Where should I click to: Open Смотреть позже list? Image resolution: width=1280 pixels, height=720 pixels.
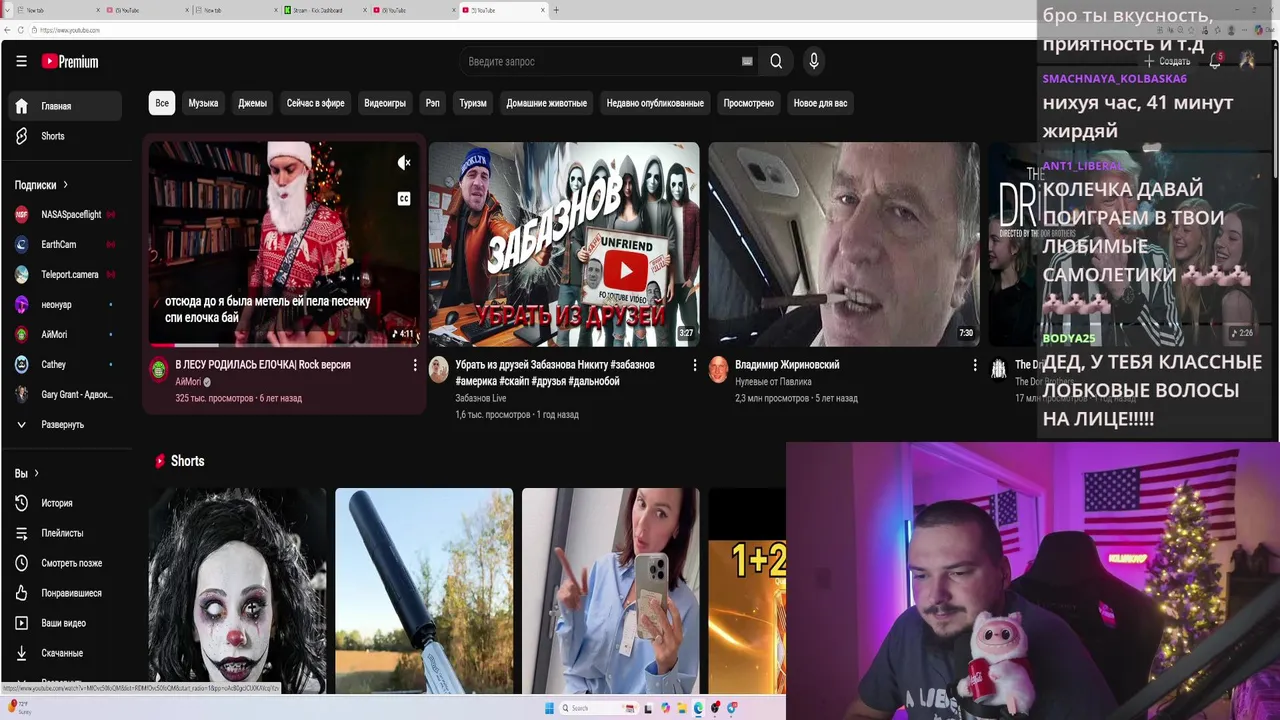[67, 563]
